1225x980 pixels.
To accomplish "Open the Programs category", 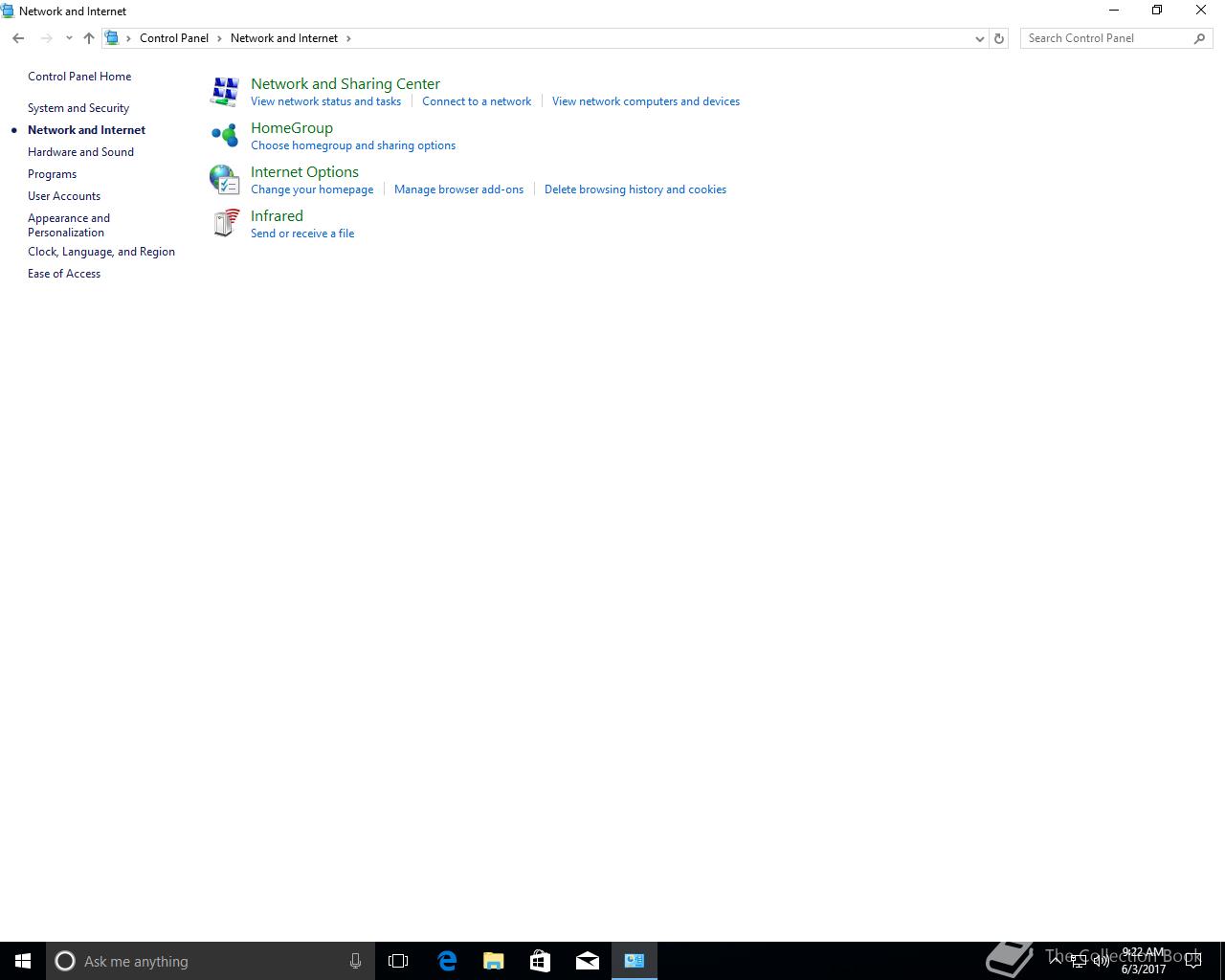I will coord(52,174).
